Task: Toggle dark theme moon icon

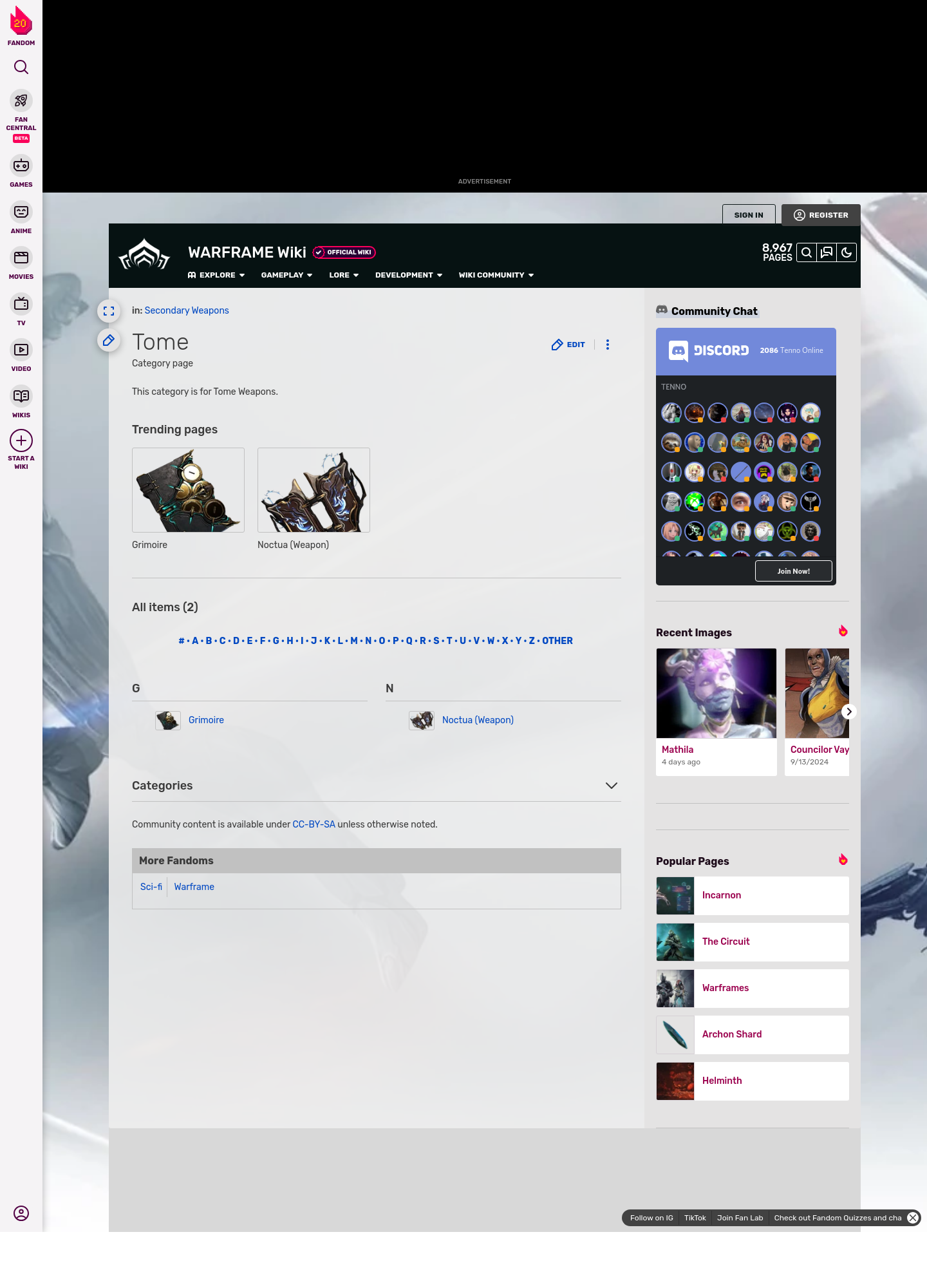Action: click(x=847, y=252)
